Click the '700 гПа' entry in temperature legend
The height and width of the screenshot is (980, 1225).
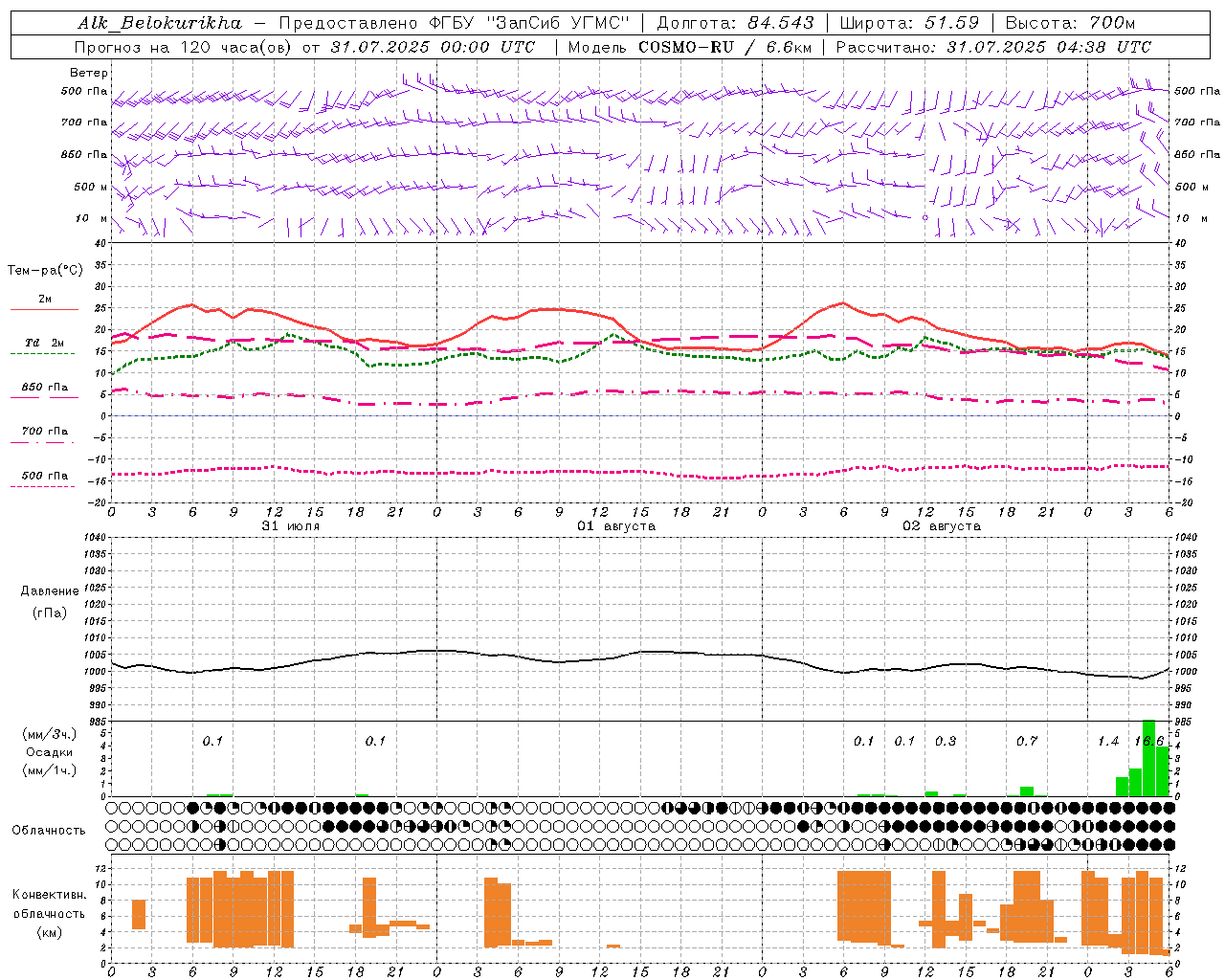pos(45,431)
